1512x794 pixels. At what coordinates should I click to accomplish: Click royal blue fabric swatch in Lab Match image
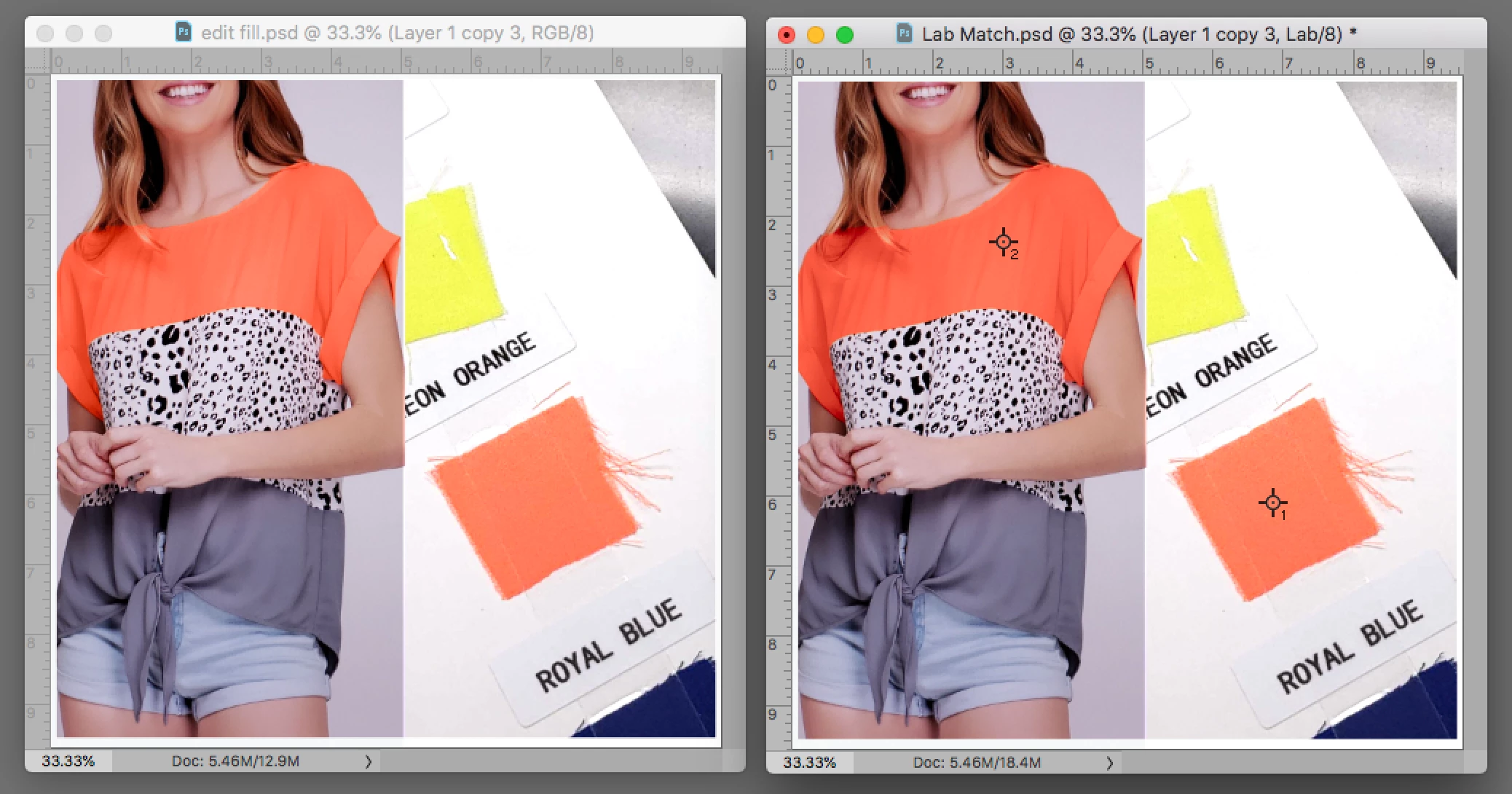(1420, 707)
